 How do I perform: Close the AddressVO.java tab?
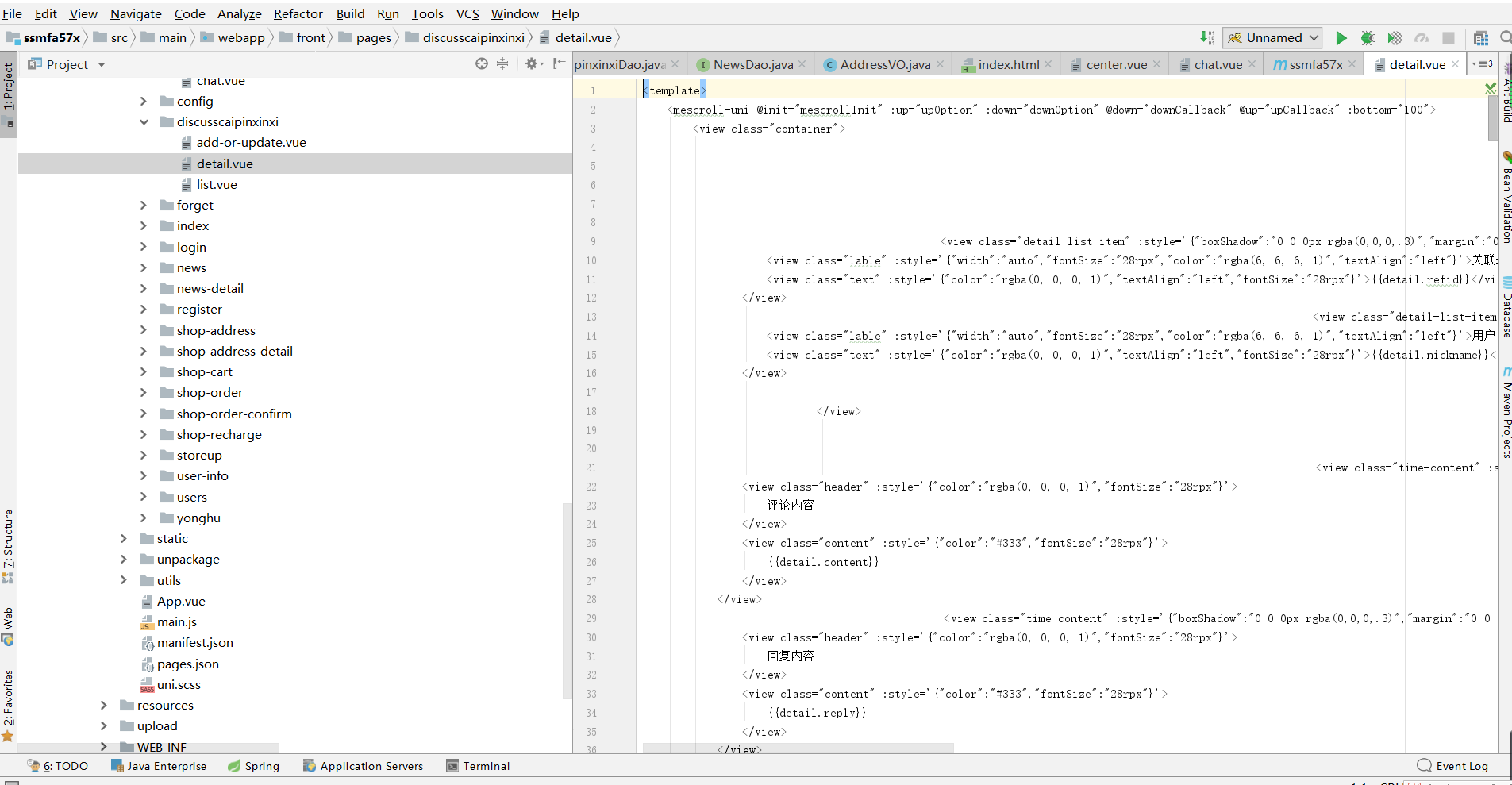click(x=940, y=64)
